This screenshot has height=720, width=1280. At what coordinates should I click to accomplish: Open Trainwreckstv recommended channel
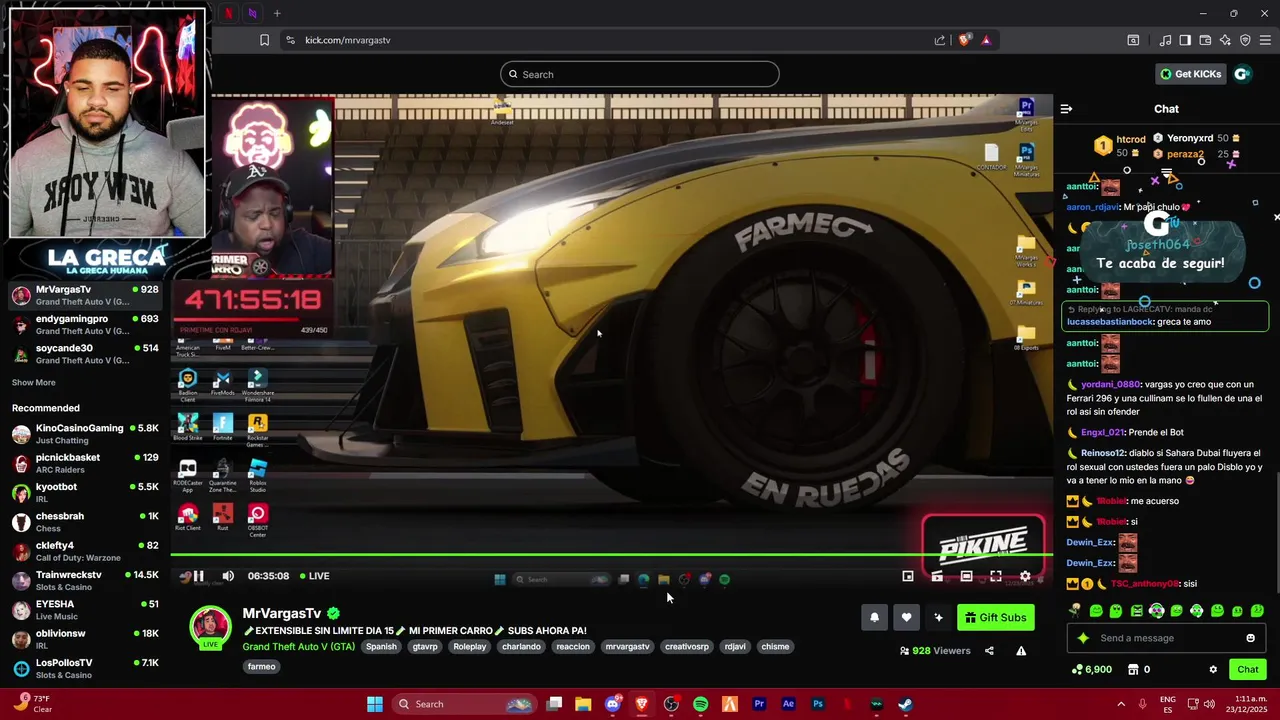click(85, 581)
